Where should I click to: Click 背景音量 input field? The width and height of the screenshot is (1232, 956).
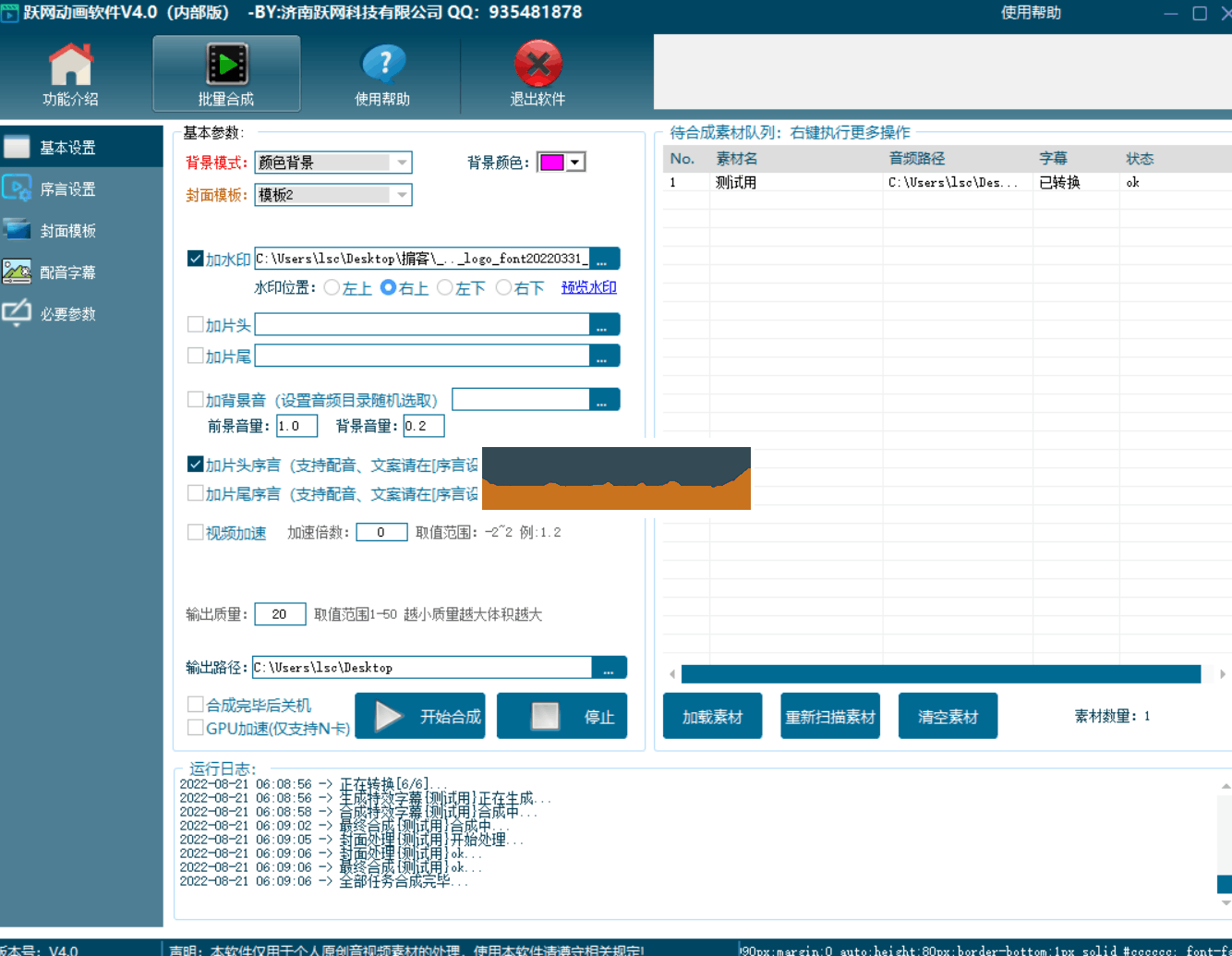tap(424, 426)
